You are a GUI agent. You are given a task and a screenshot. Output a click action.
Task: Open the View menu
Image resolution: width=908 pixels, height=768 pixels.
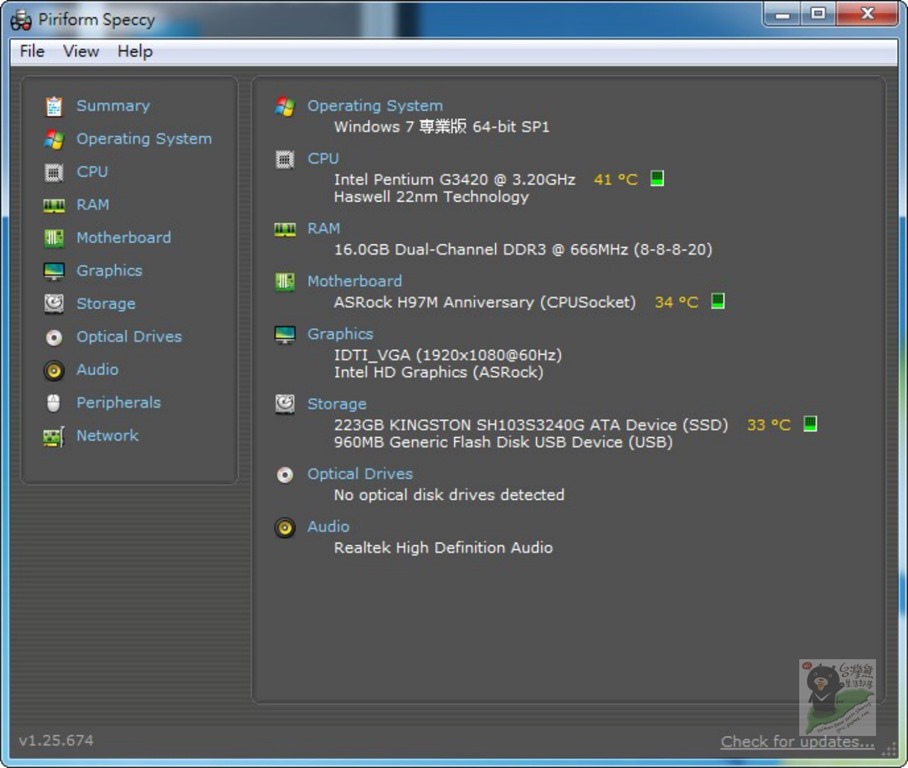(x=81, y=52)
